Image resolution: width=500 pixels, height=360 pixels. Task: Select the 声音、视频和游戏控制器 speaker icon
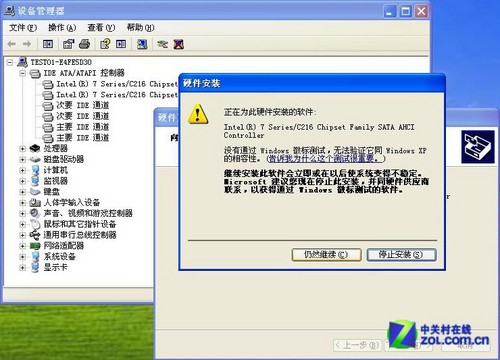(x=35, y=213)
